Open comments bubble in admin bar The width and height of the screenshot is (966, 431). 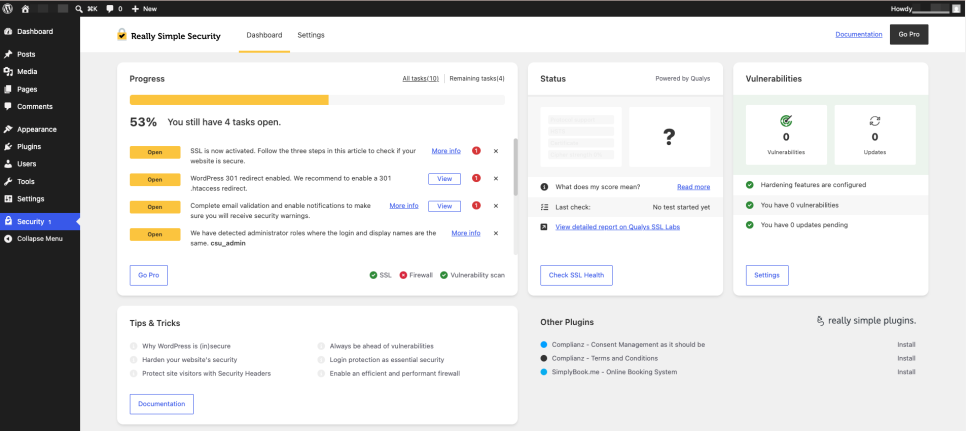click(x=110, y=9)
